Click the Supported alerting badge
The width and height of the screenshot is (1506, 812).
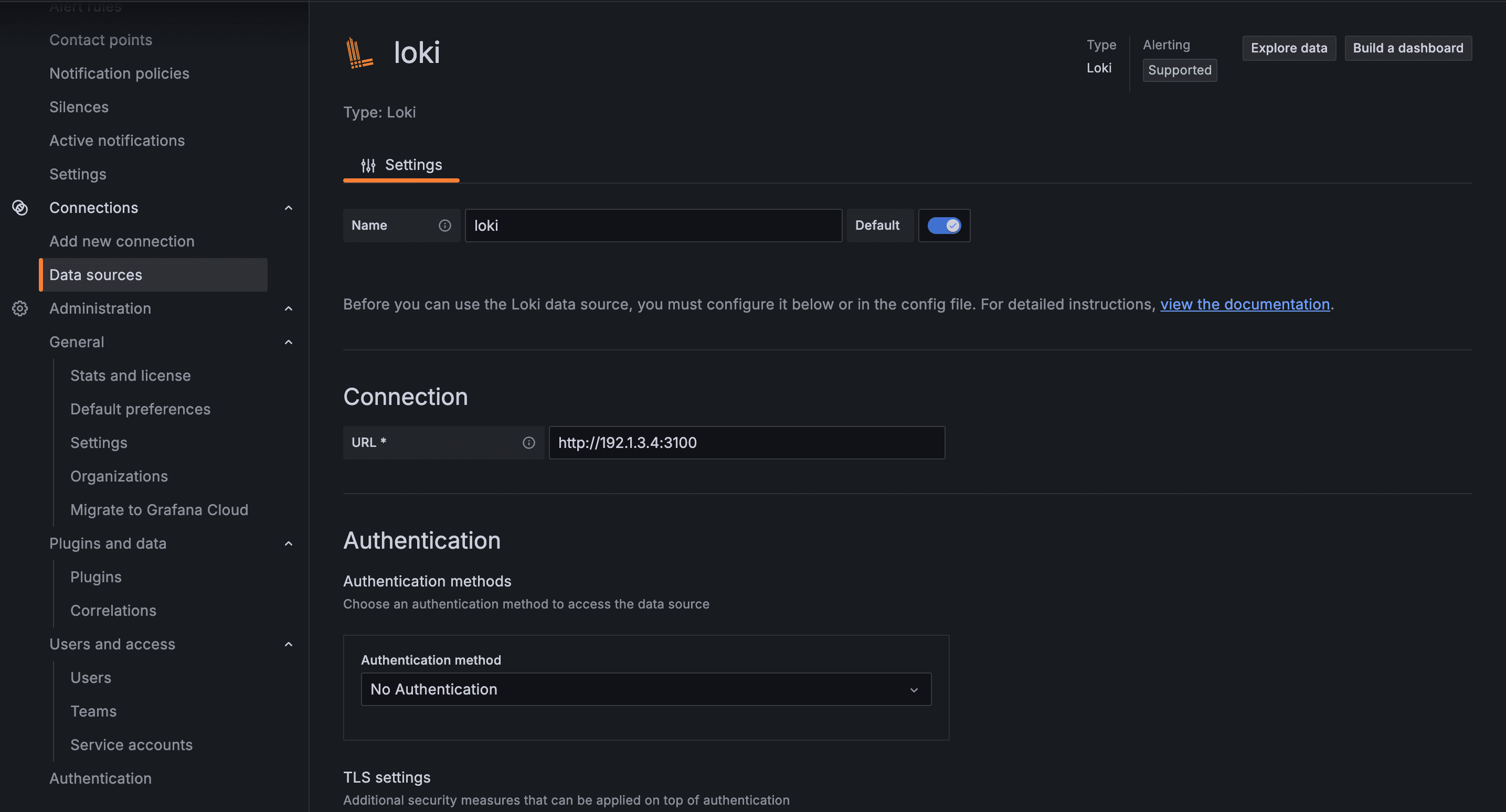pyautogui.click(x=1180, y=70)
